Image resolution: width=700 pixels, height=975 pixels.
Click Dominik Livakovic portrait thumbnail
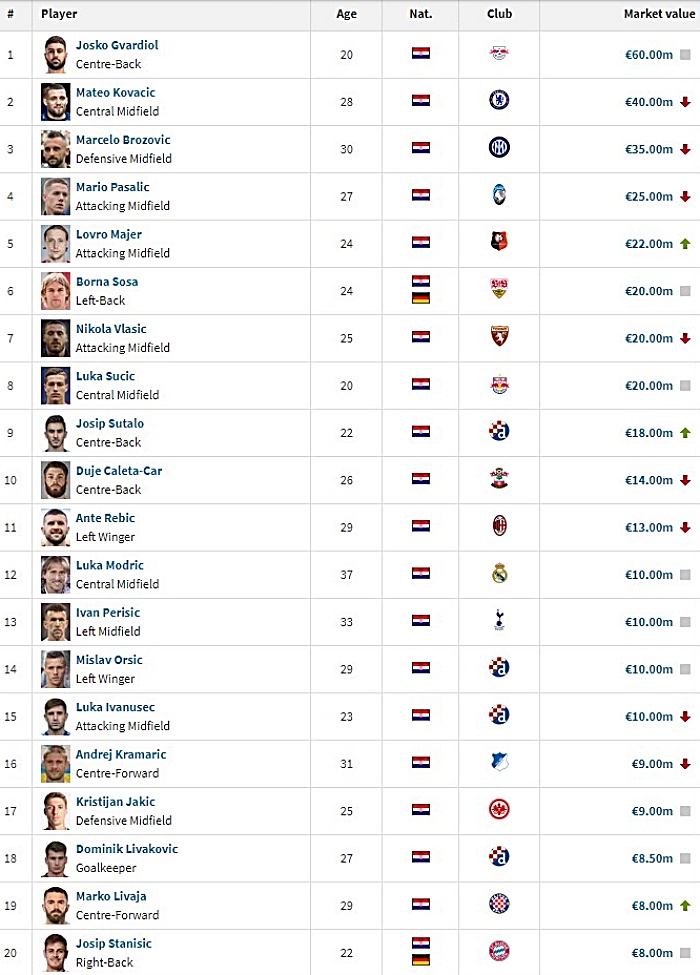point(55,858)
